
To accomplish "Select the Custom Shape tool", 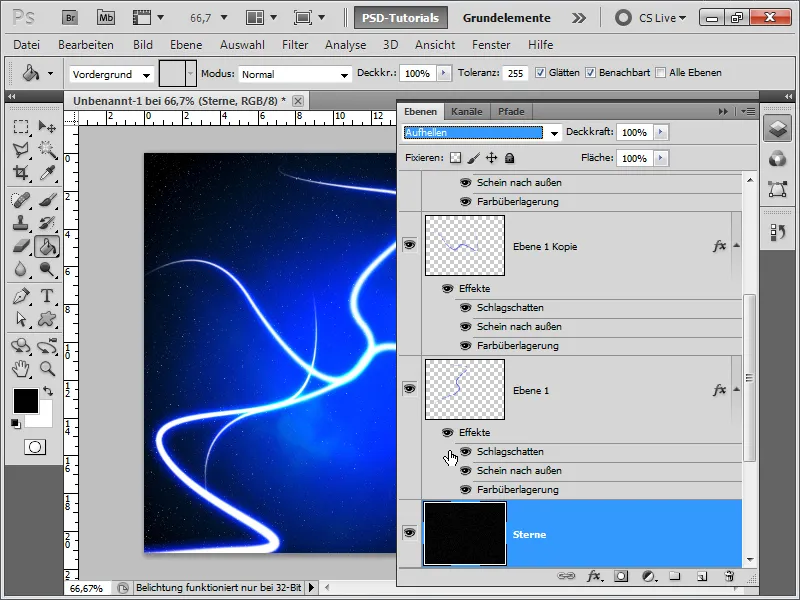I will click(x=47, y=319).
